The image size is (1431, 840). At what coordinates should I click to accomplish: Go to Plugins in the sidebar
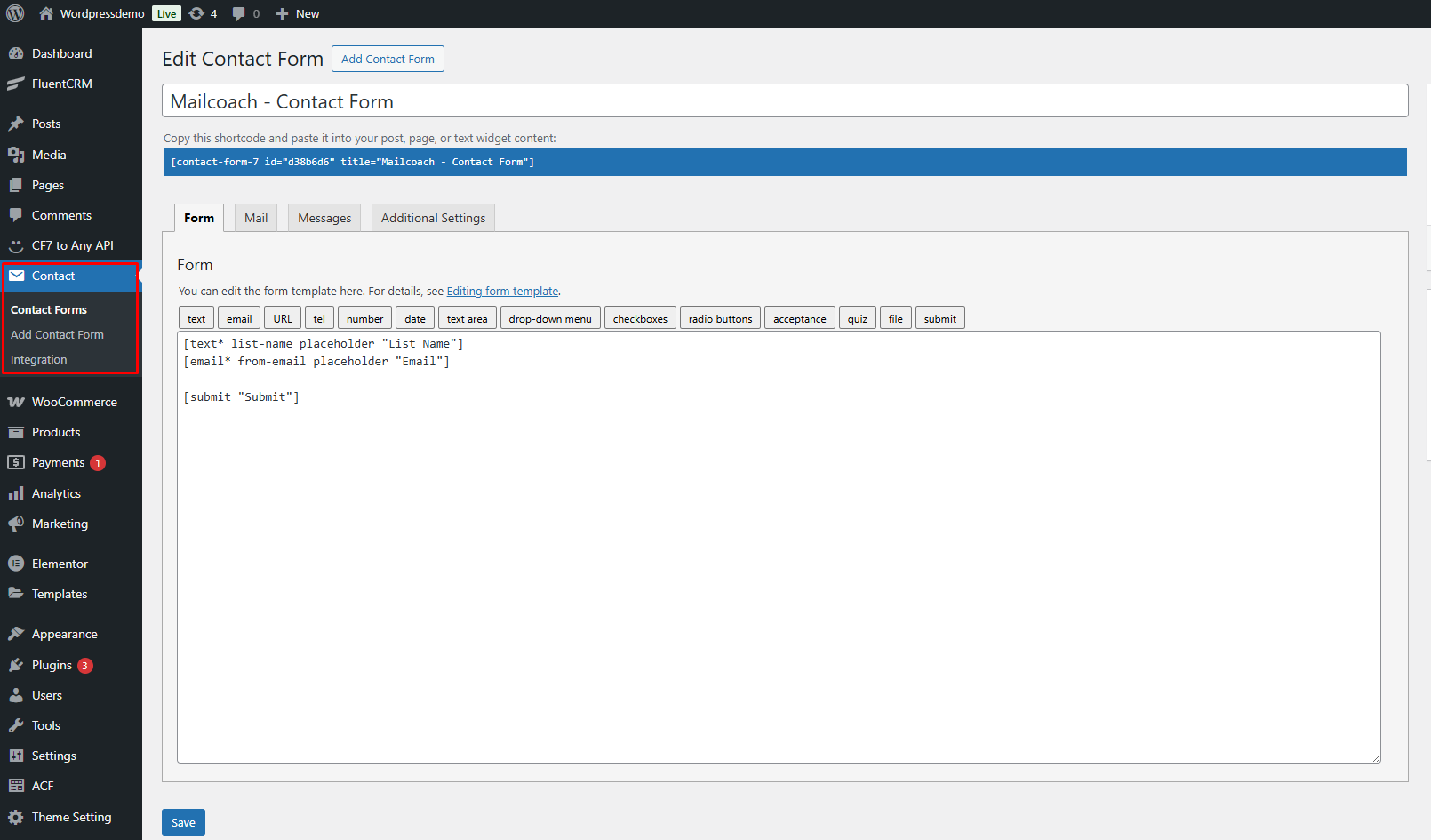(x=52, y=665)
